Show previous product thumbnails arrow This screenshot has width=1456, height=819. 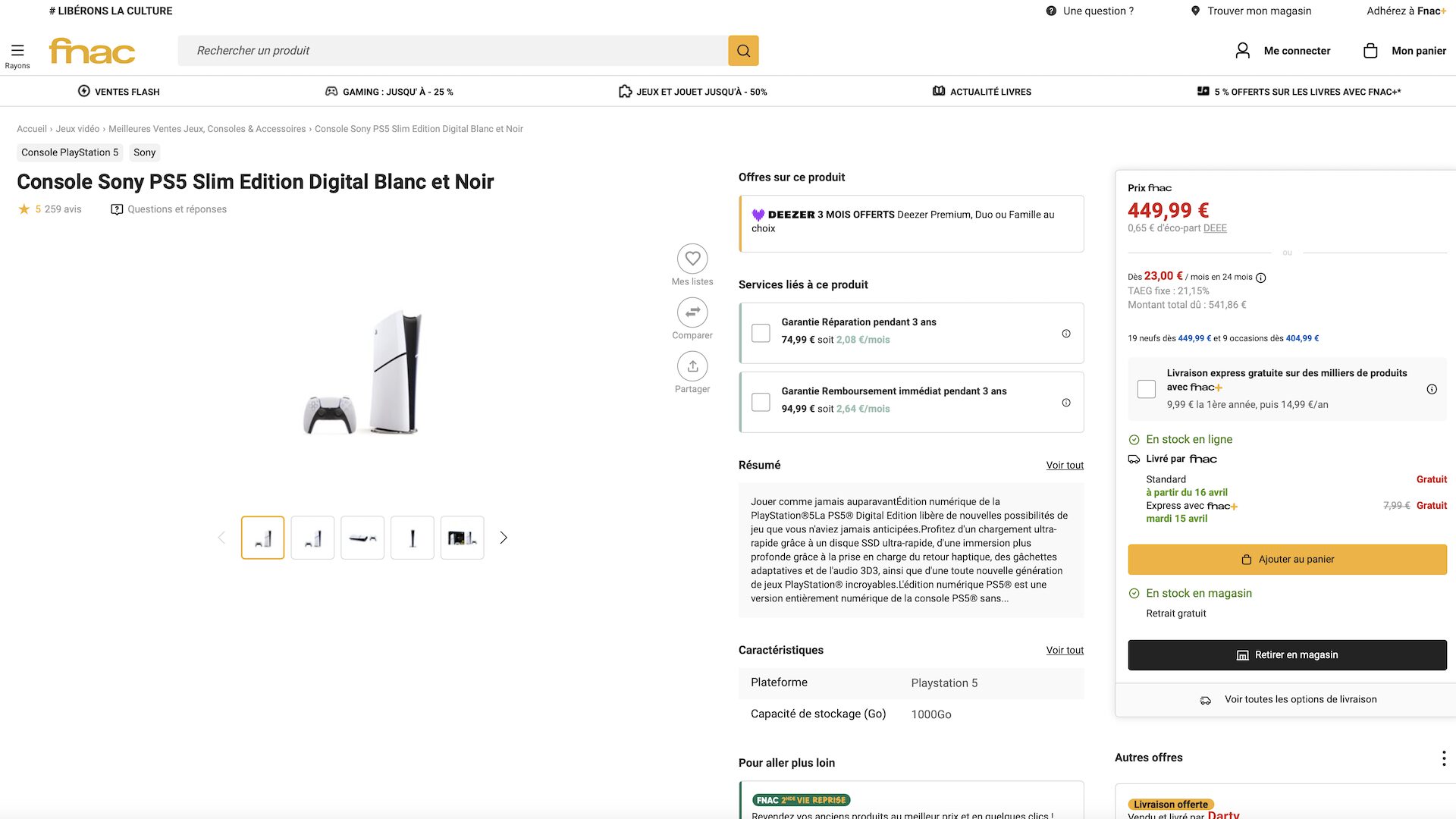pyautogui.click(x=221, y=538)
